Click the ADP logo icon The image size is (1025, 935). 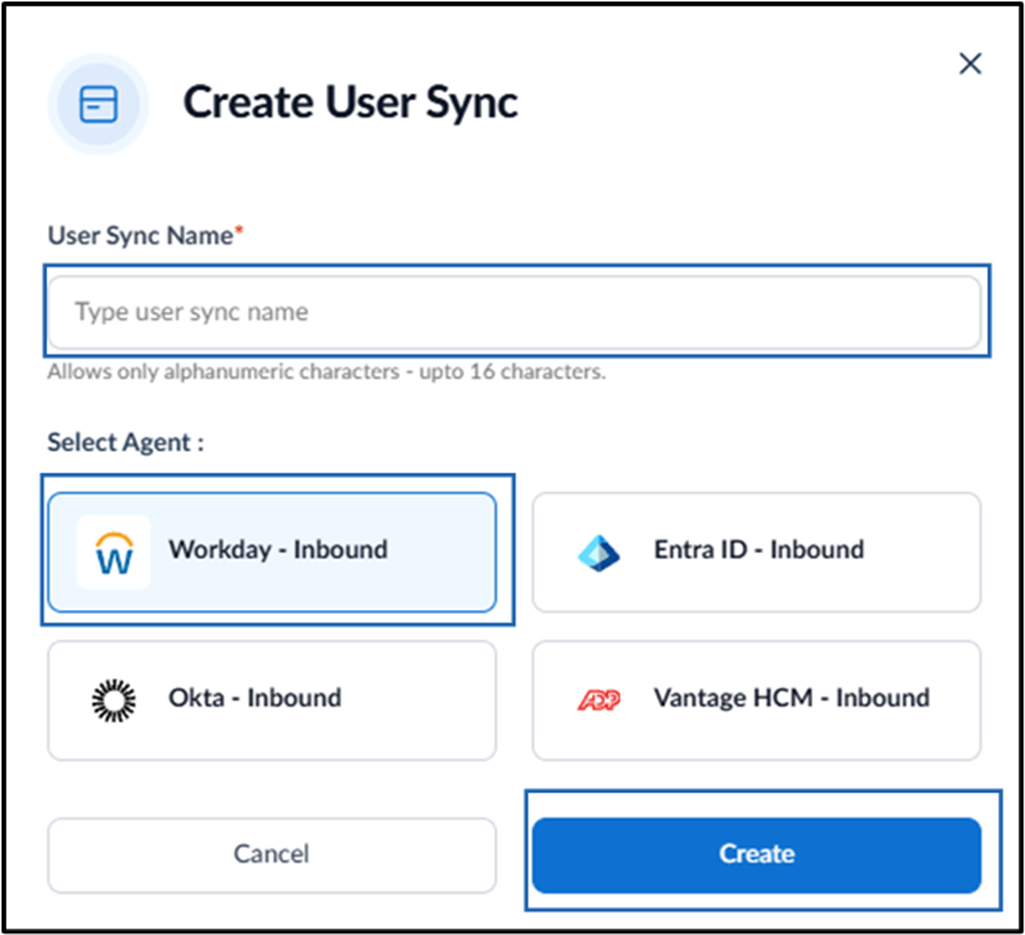click(599, 700)
